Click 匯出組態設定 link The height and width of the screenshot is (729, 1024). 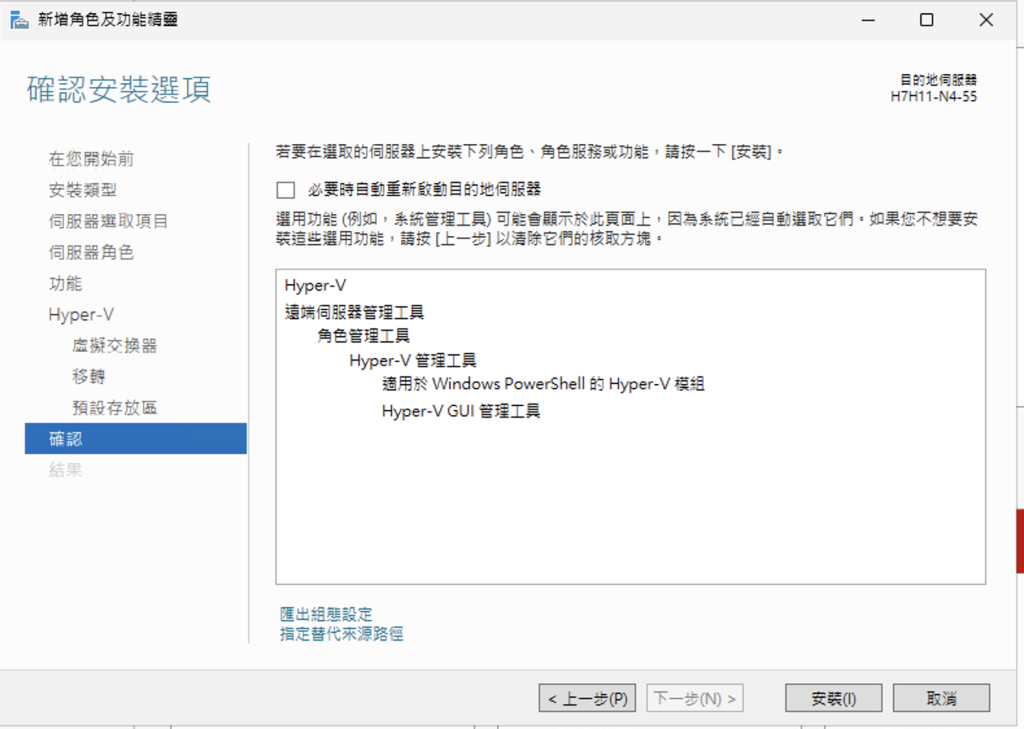coord(326,614)
